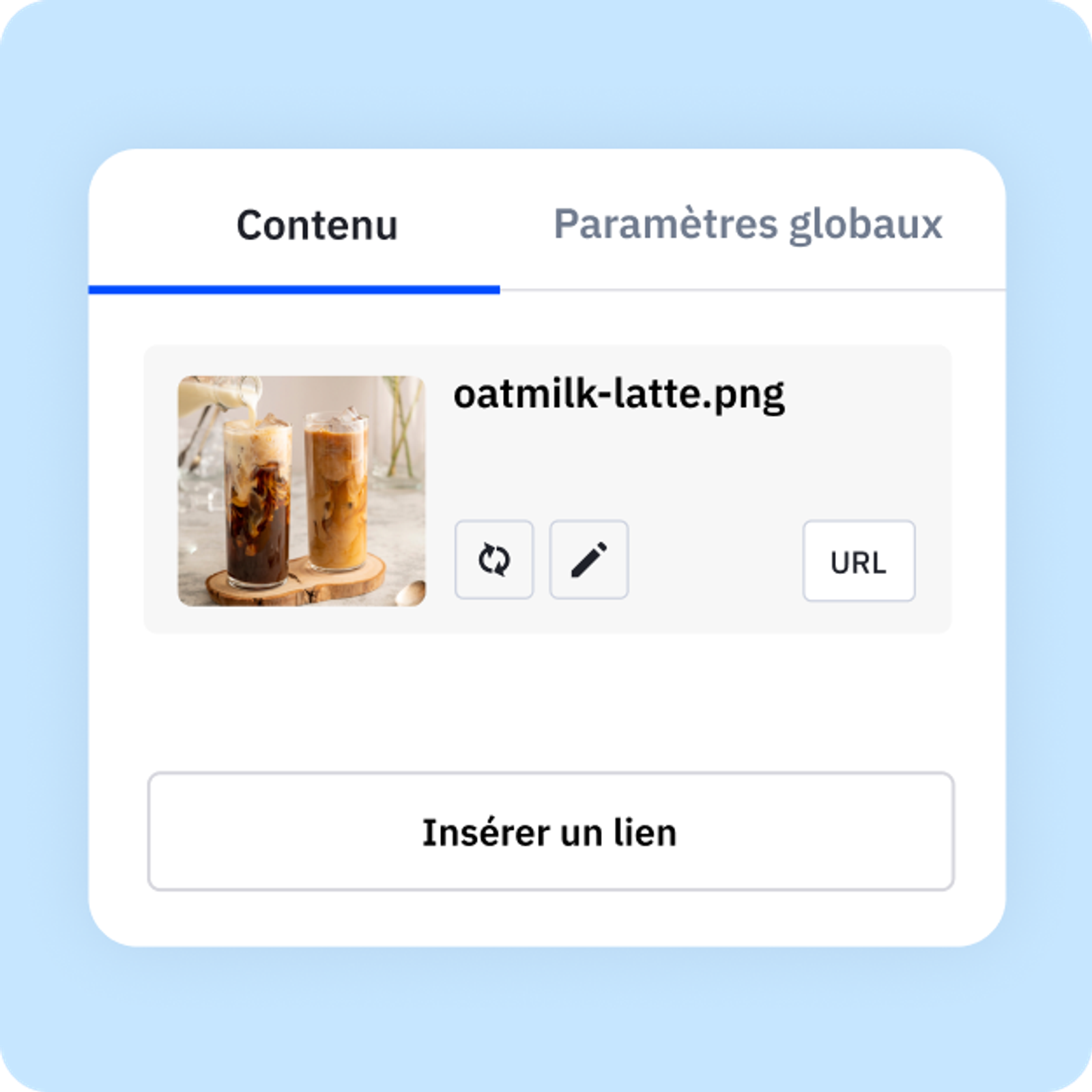This screenshot has height=1092, width=1092.
Task: Open the image editor via pencil icon
Action: coord(588,560)
